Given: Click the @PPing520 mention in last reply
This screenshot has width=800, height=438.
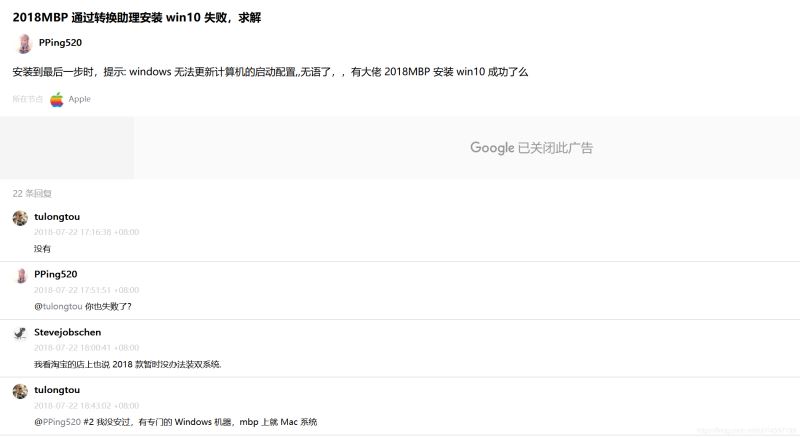Looking at the screenshot, I should point(57,422).
